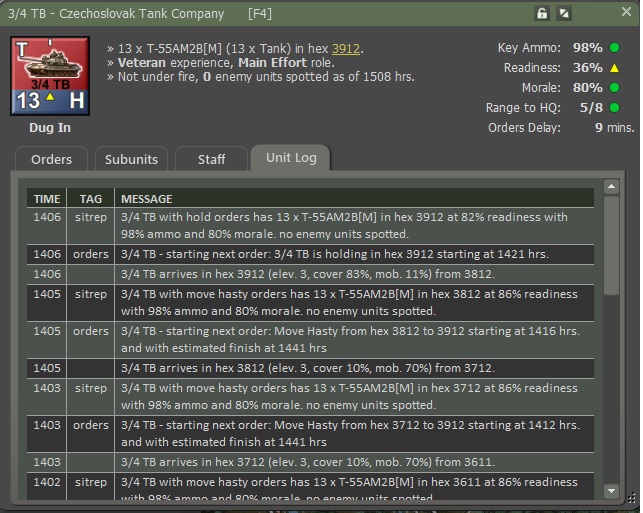The height and width of the screenshot is (513, 643).
Task: Click the 'Dug In' status label
Action: 50,128
